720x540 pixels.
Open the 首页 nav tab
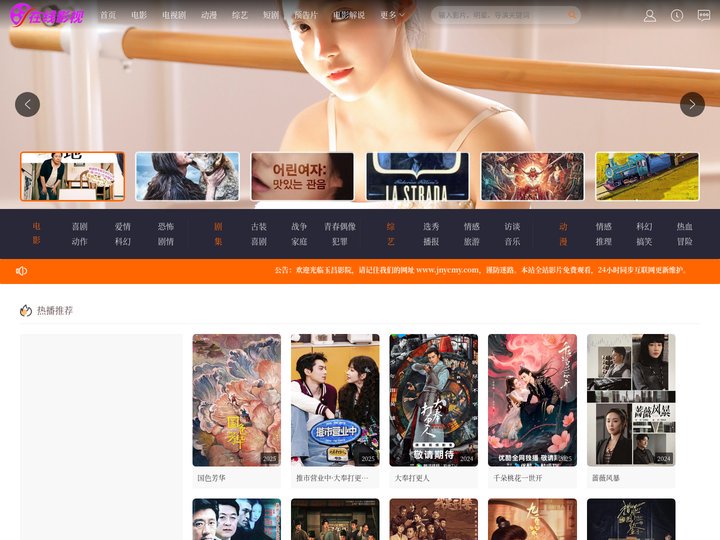(108, 15)
